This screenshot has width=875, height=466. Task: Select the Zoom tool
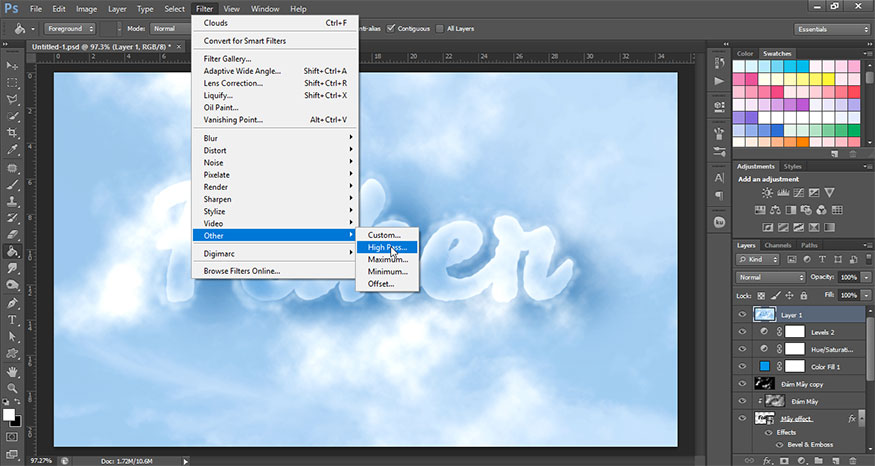pos(12,388)
